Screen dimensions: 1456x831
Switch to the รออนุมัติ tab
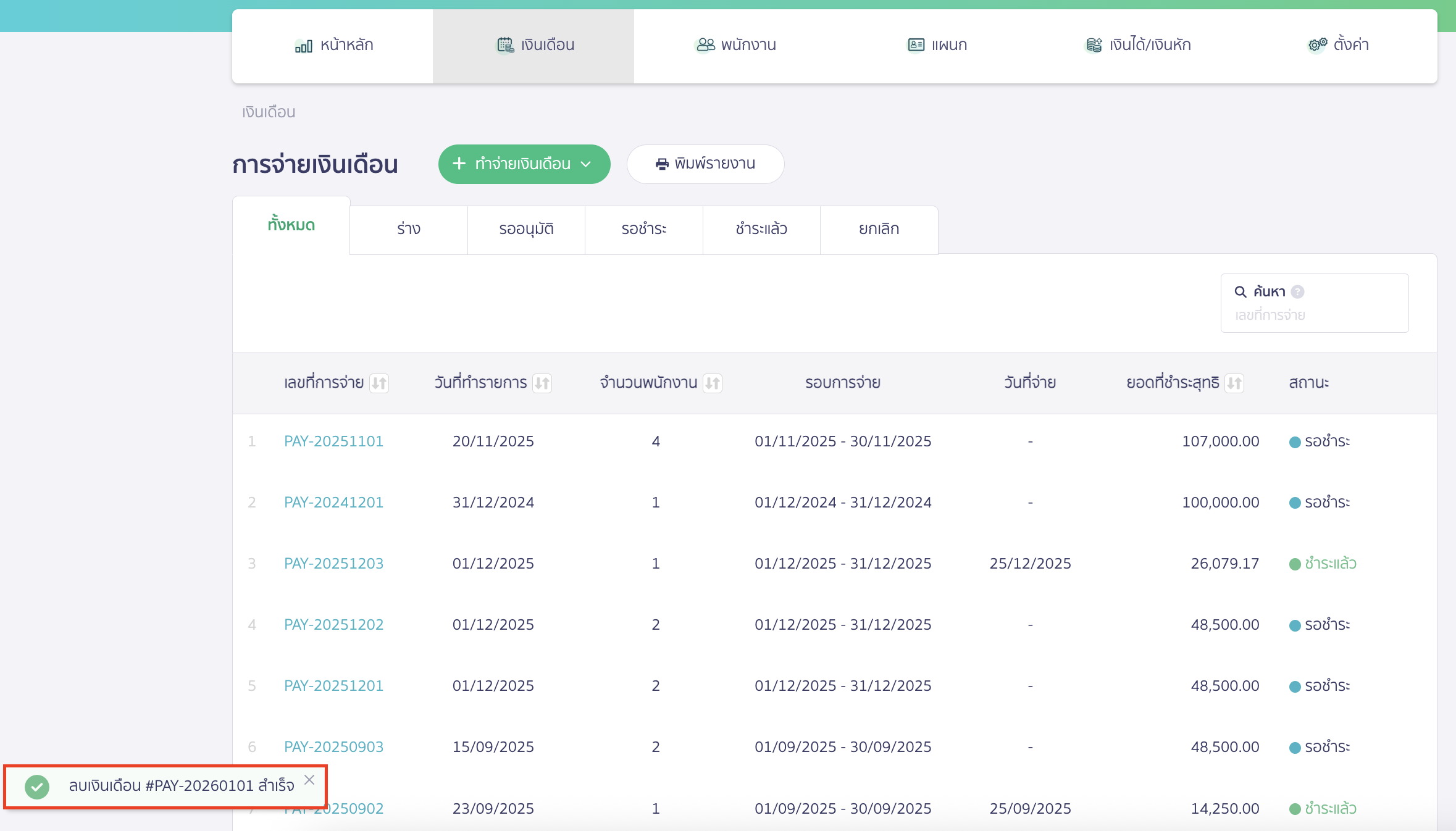pyautogui.click(x=526, y=229)
